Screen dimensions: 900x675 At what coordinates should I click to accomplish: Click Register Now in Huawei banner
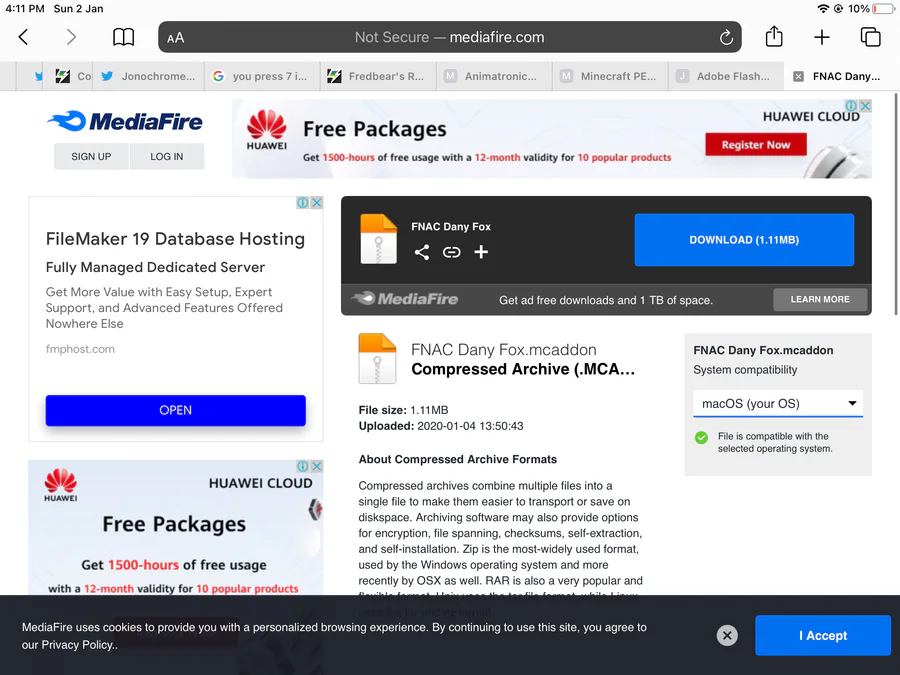tap(755, 145)
